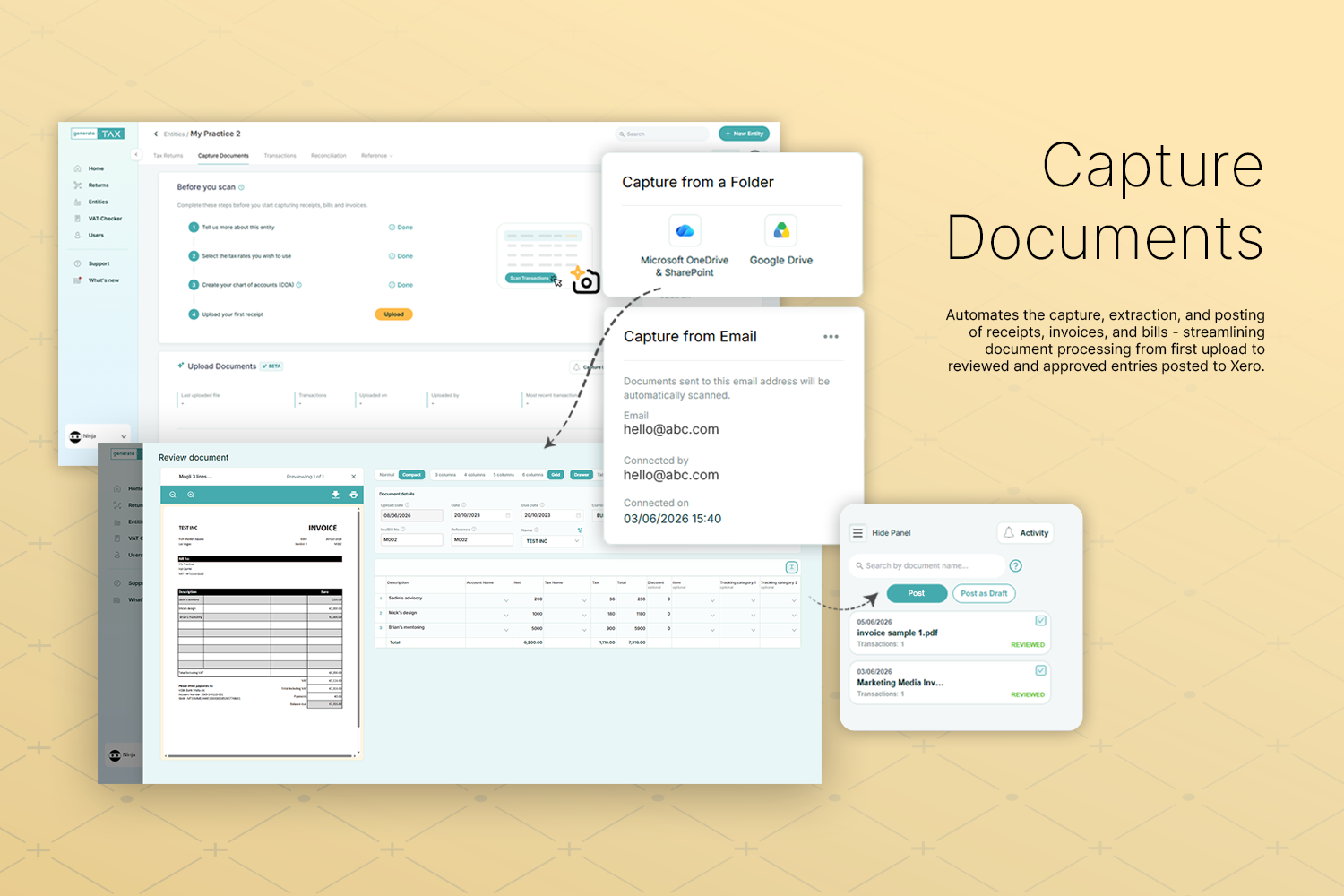Choose Microsoft OneDrive & SharePoint icon
1344x896 pixels.
tap(685, 230)
